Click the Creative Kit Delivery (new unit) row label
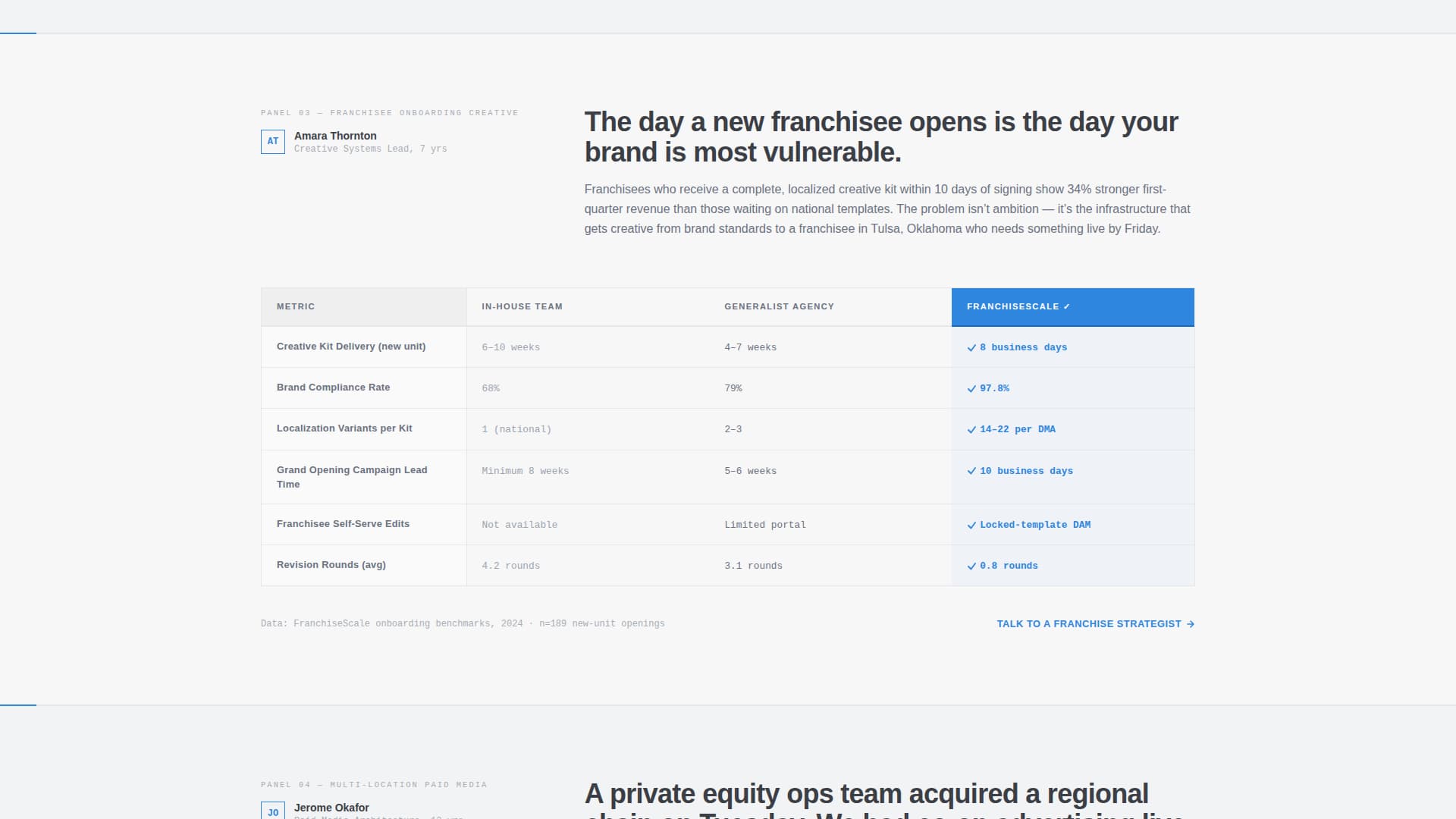 click(351, 347)
